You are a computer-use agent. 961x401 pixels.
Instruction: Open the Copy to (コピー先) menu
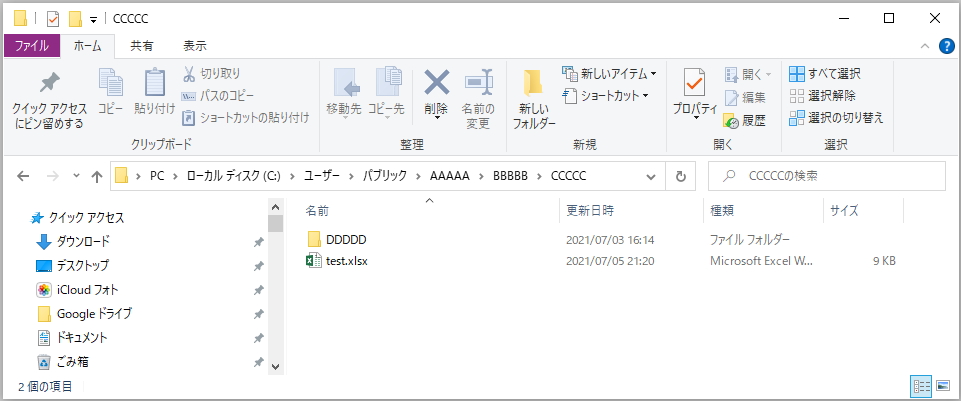coord(386,93)
